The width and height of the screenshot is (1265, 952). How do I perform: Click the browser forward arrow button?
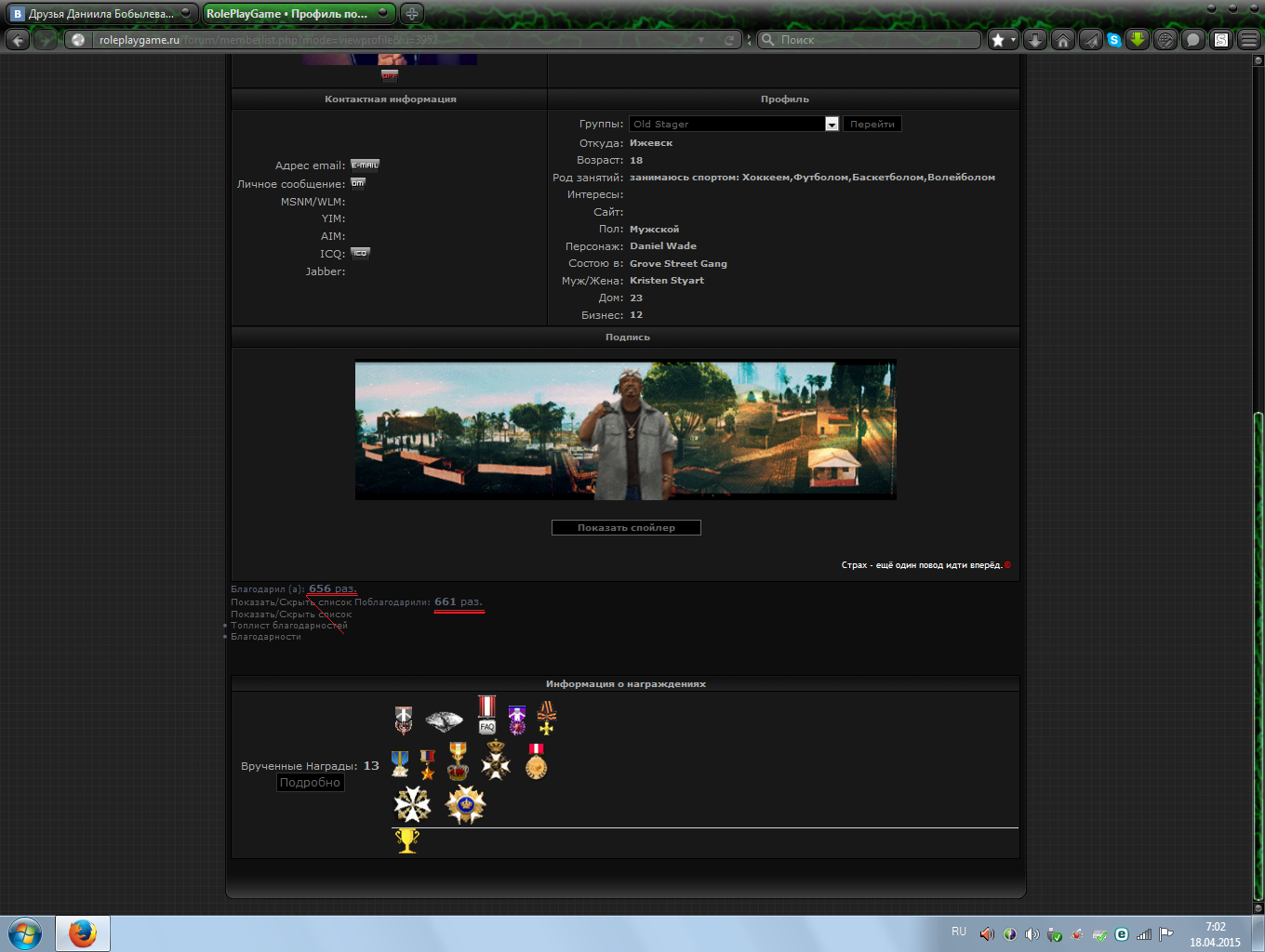[44, 39]
